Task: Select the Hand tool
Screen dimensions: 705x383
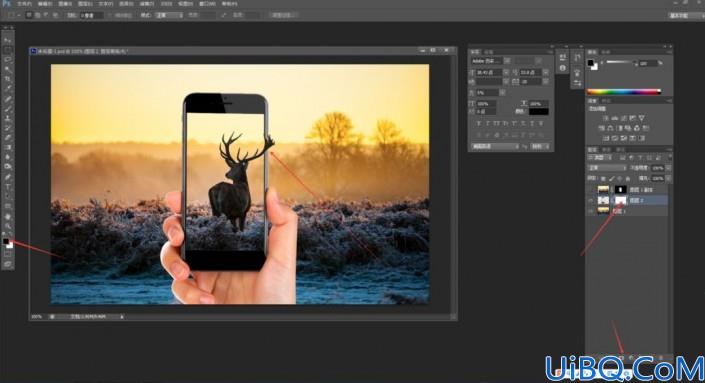Action: (x=8, y=216)
